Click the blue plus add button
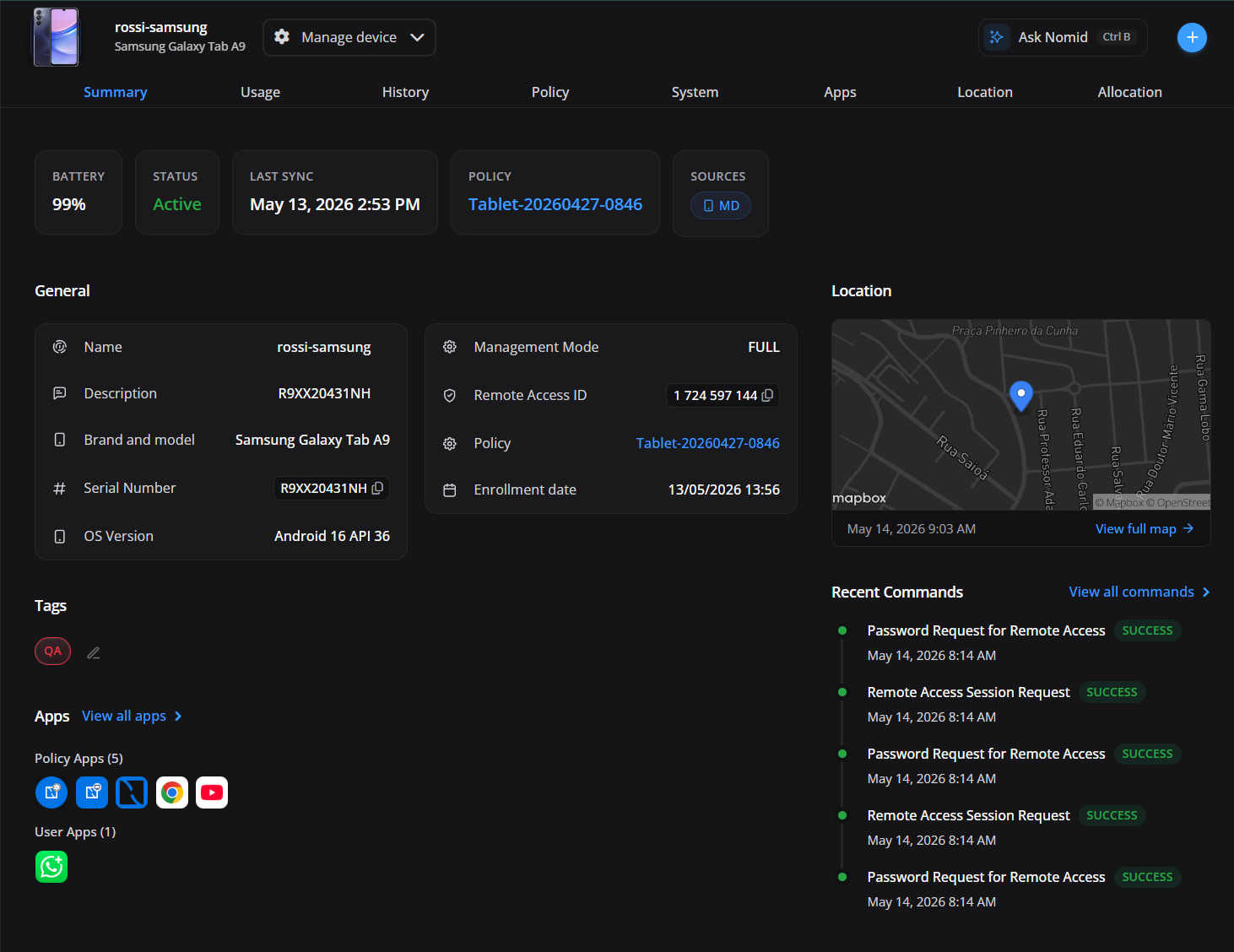 (1192, 37)
